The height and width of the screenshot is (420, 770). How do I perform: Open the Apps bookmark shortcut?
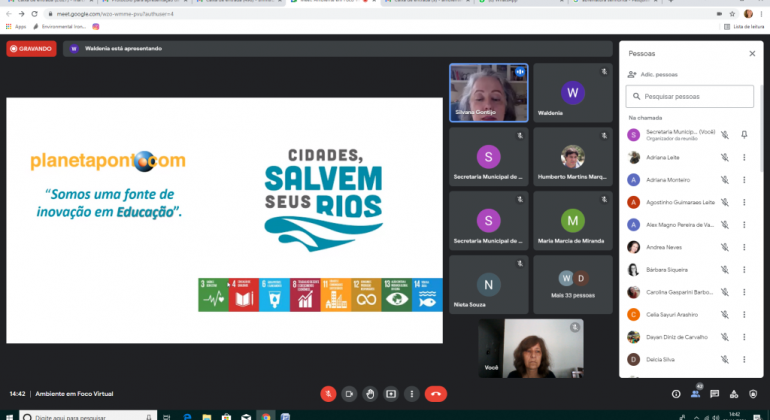(x=16, y=27)
